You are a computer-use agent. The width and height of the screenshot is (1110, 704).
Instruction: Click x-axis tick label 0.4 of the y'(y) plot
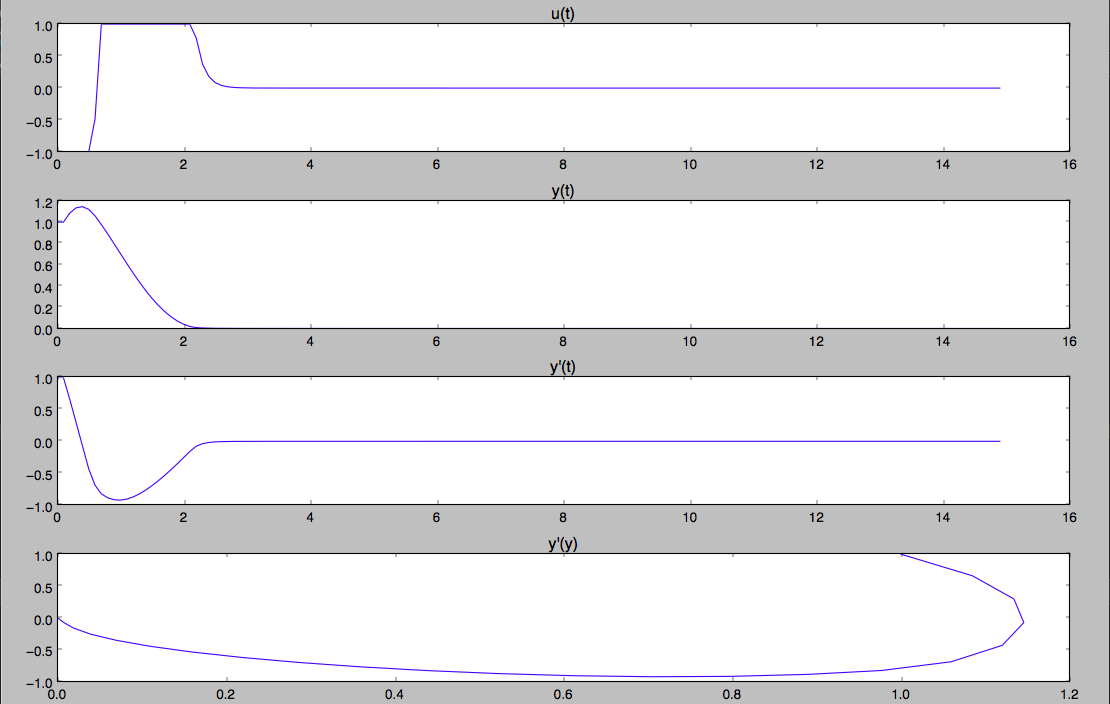pyautogui.click(x=394, y=695)
